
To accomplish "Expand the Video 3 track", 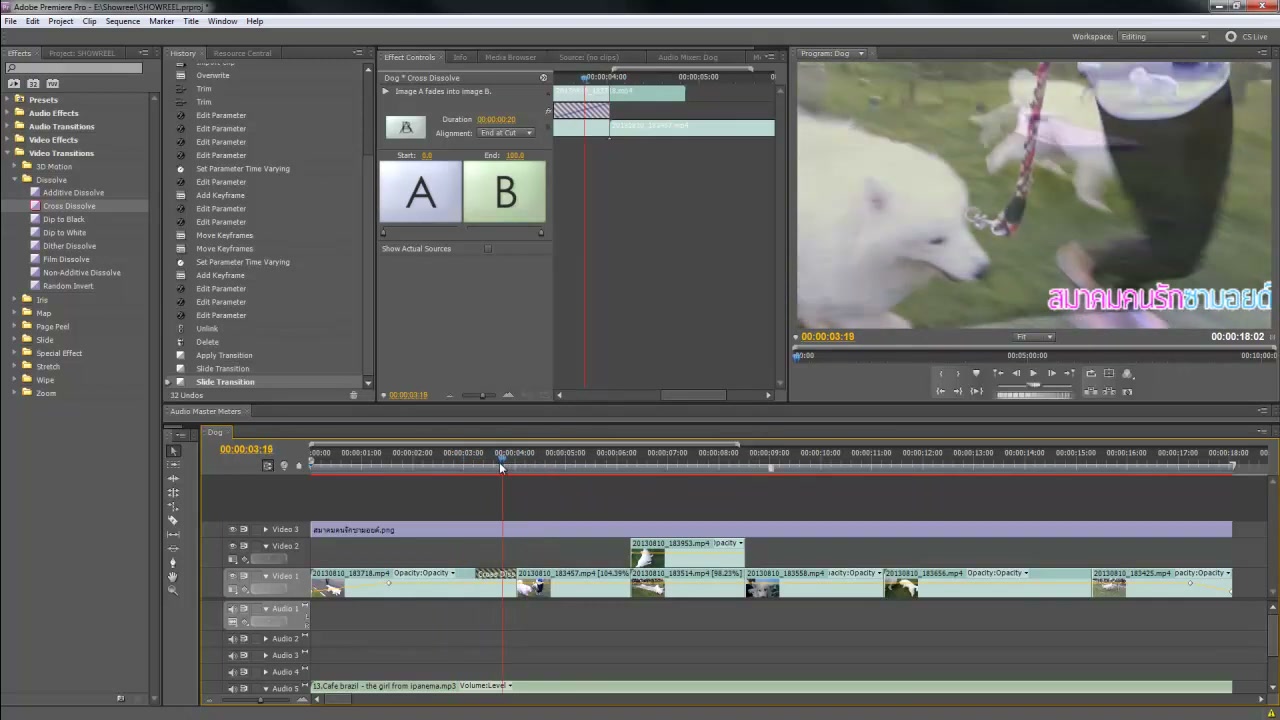I will tap(265, 530).
